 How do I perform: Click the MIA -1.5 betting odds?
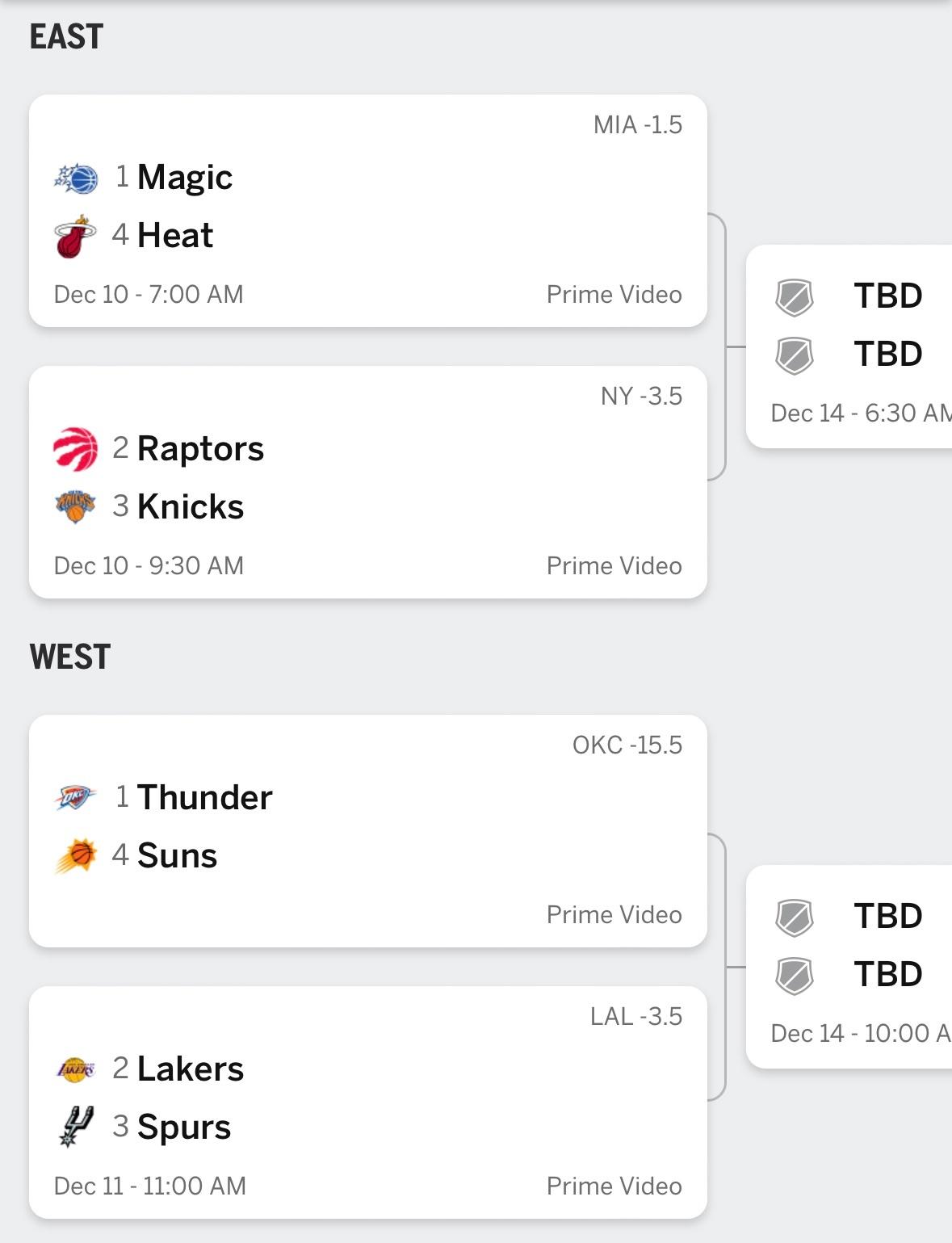pos(637,125)
